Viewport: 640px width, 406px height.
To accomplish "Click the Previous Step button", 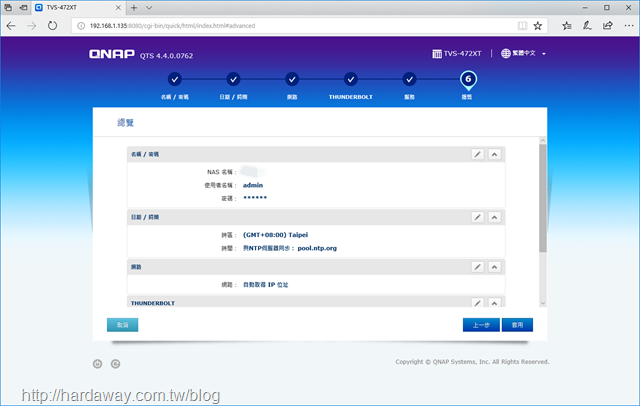I will [x=481, y=325].
